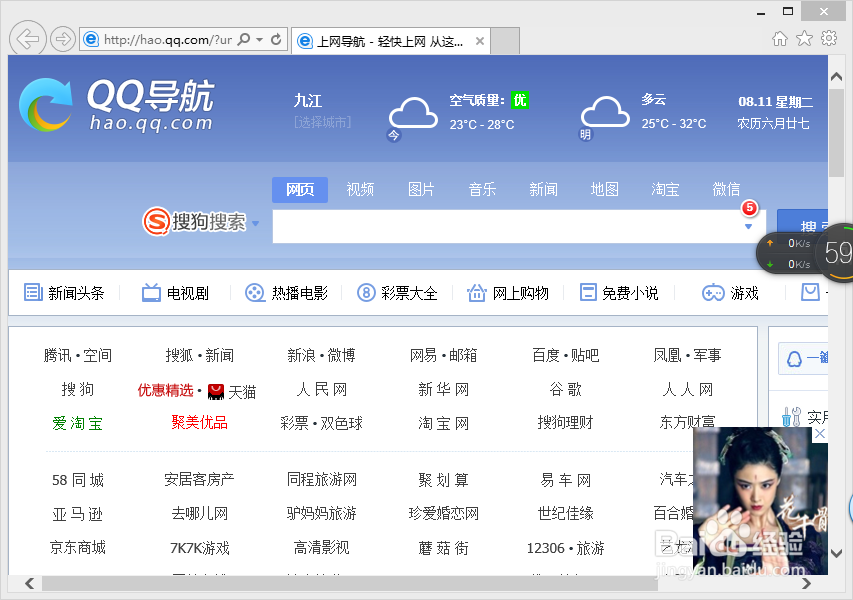The height and width of the screenshot is (600, 853).
Task: Click the vertical scrollbar down arrow
Action: 837,554
